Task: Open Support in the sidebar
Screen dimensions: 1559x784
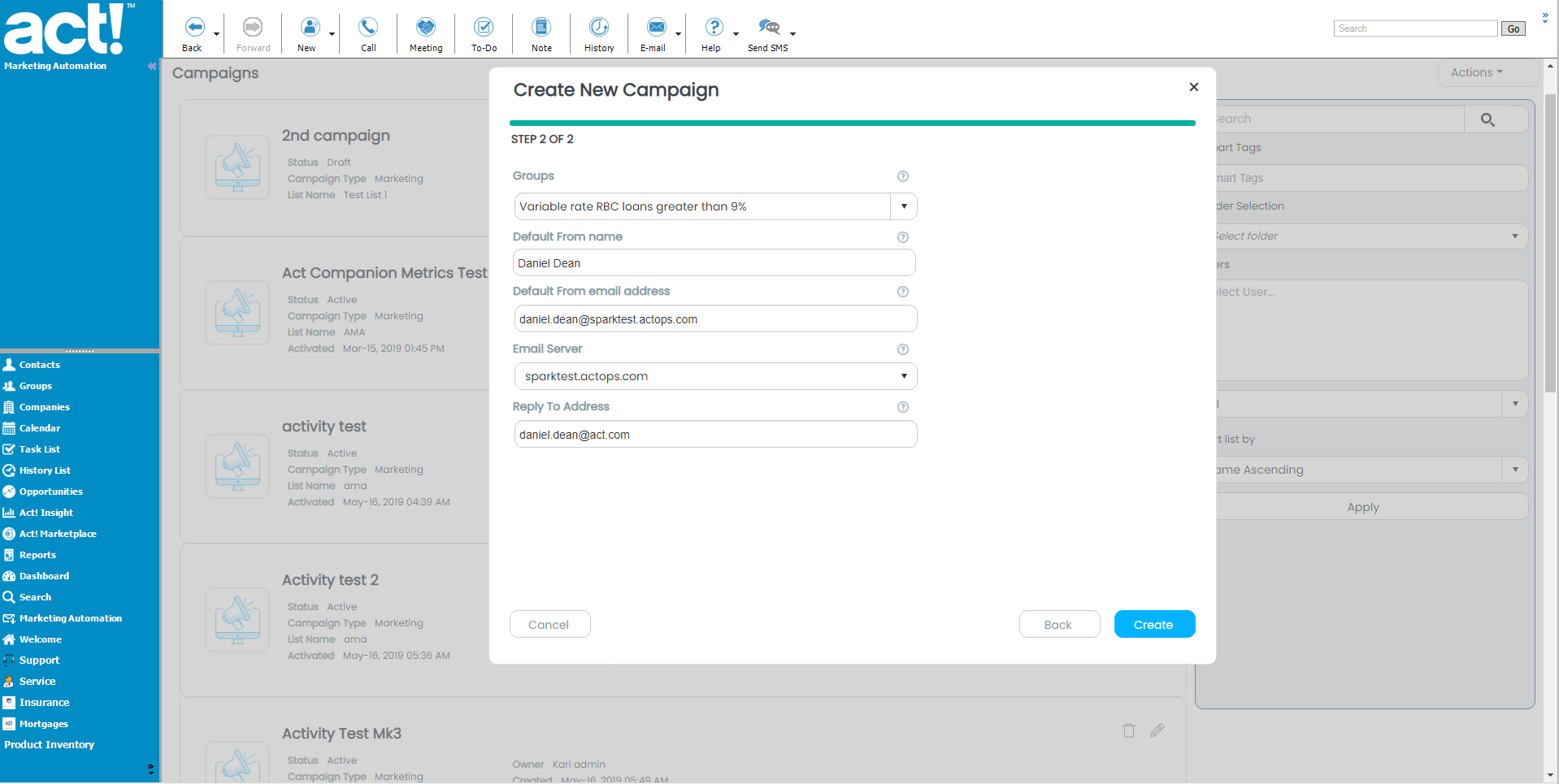Action: [39, 661]
